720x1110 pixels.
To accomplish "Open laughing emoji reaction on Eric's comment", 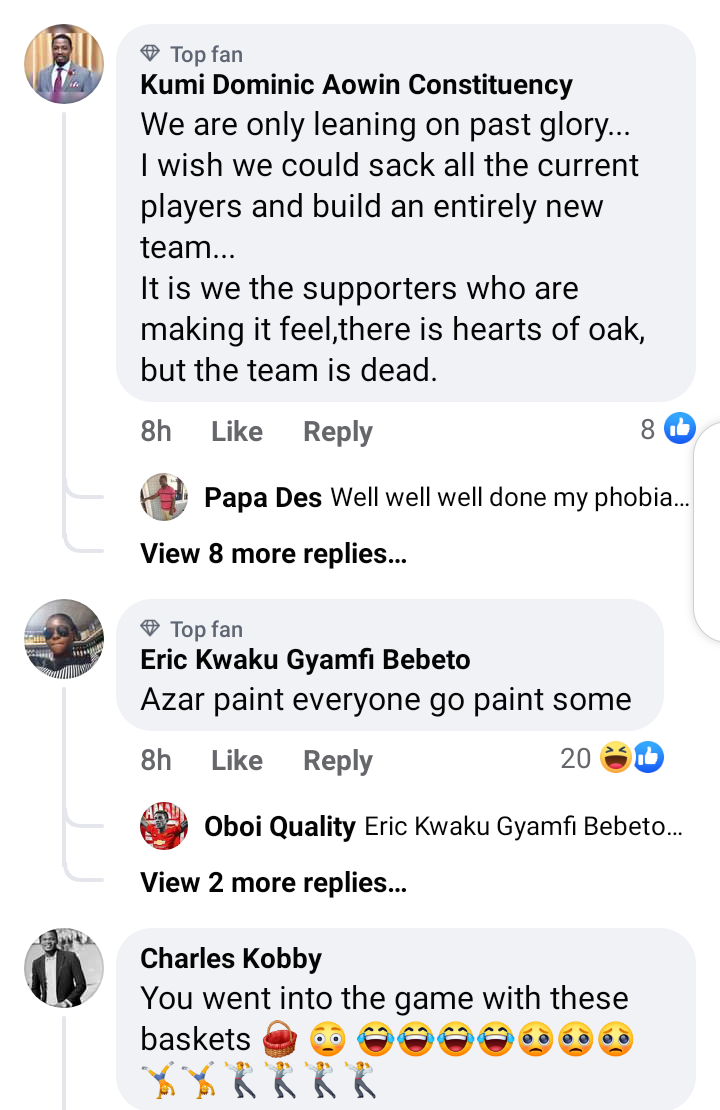I will 615,758.
